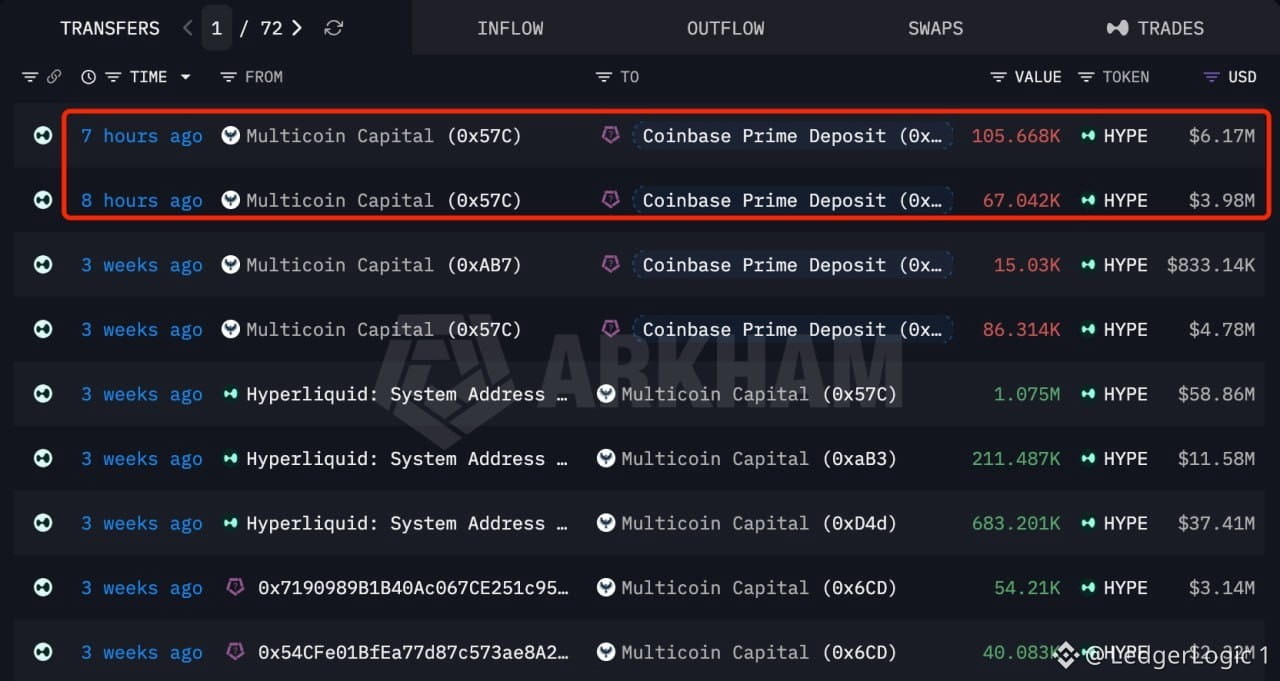Click the chain icon on the 8 hours ago row
The image size is (1280, 681).
(x=43, y=200)
